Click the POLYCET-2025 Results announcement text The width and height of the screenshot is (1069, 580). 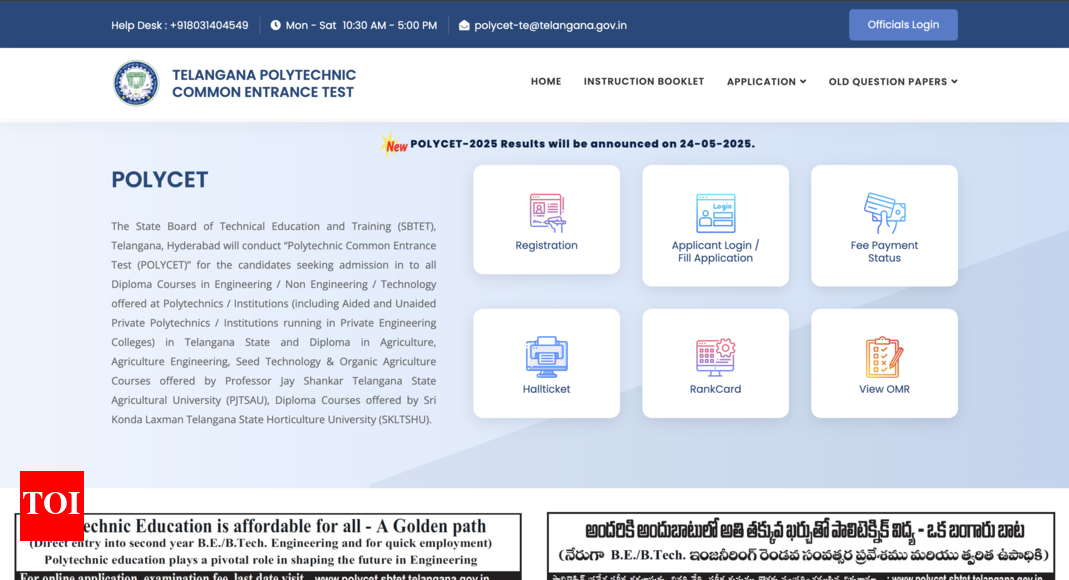coord(582,144)
